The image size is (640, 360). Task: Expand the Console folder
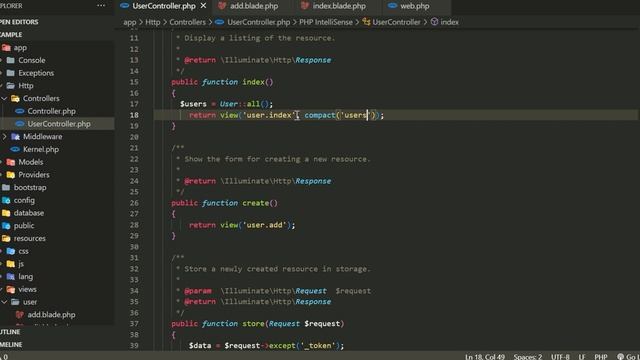point(31,60)
